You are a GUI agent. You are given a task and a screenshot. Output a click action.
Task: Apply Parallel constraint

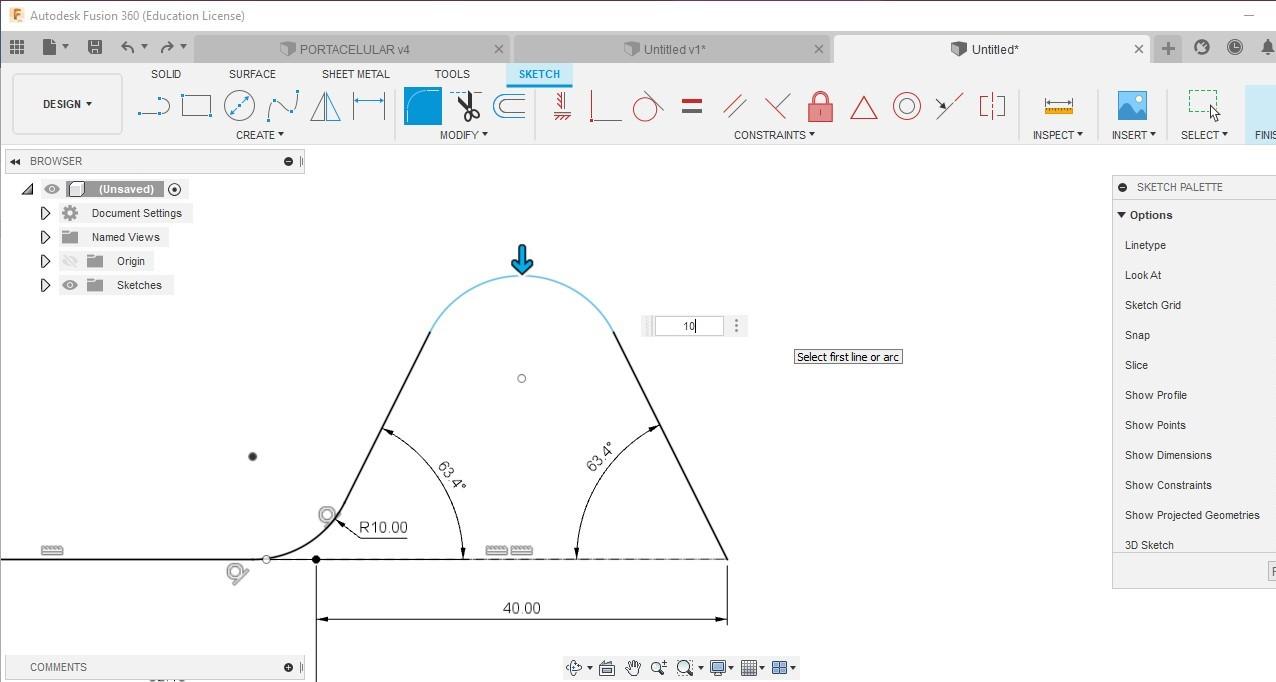click(735, 105)
